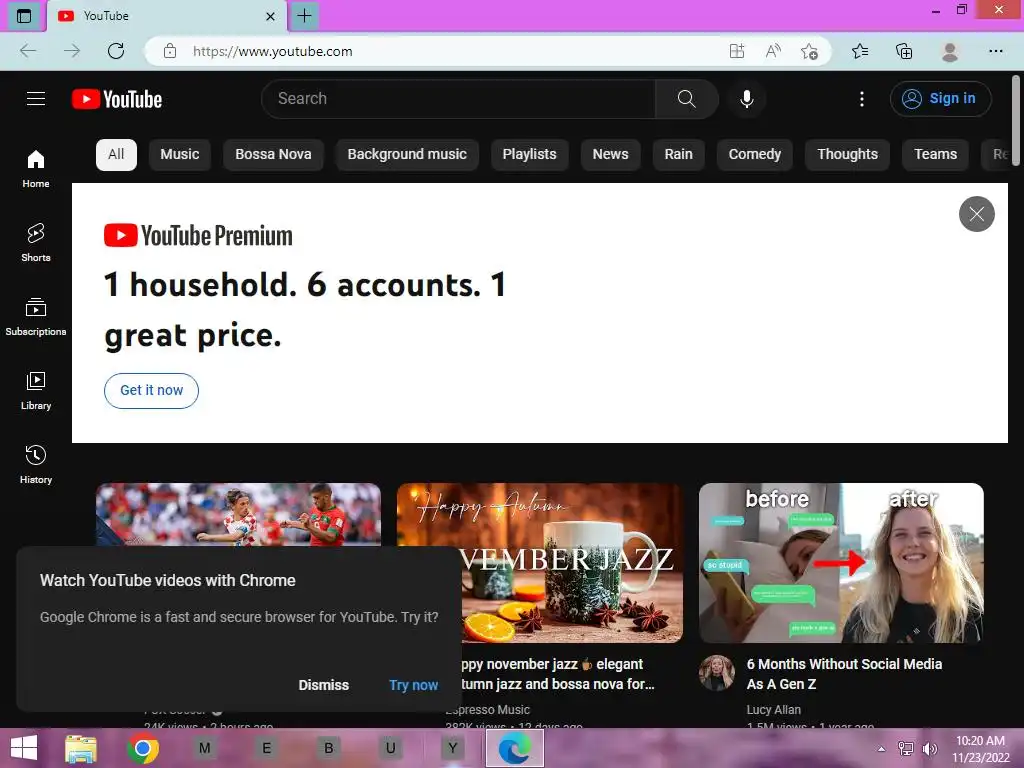Open the before/after social media thumbnail
The image size is (1024, 768).
click(x=841, y=563)
